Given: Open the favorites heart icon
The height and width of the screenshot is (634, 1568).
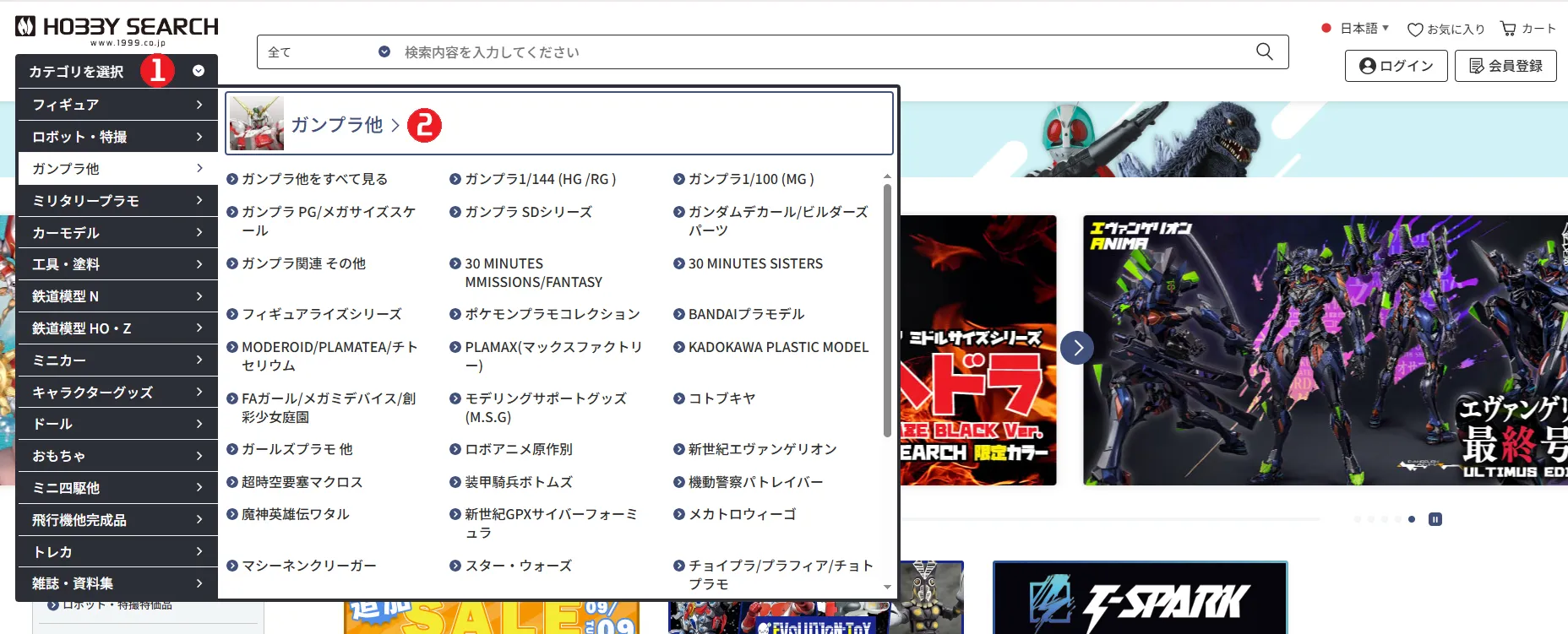Looking at the screenshot, I should tap(1415, 30).
